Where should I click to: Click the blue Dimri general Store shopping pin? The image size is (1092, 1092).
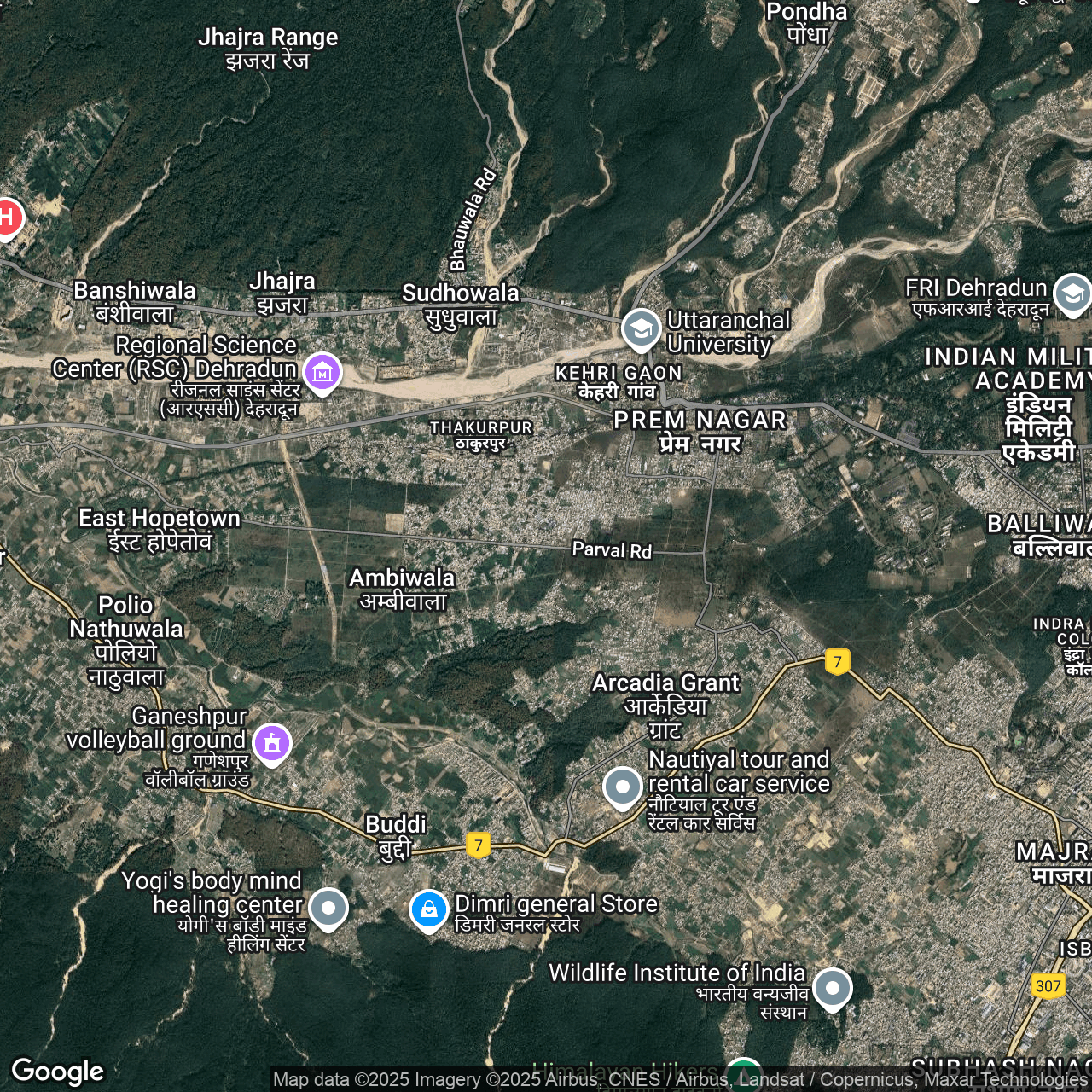pos(428,909)
